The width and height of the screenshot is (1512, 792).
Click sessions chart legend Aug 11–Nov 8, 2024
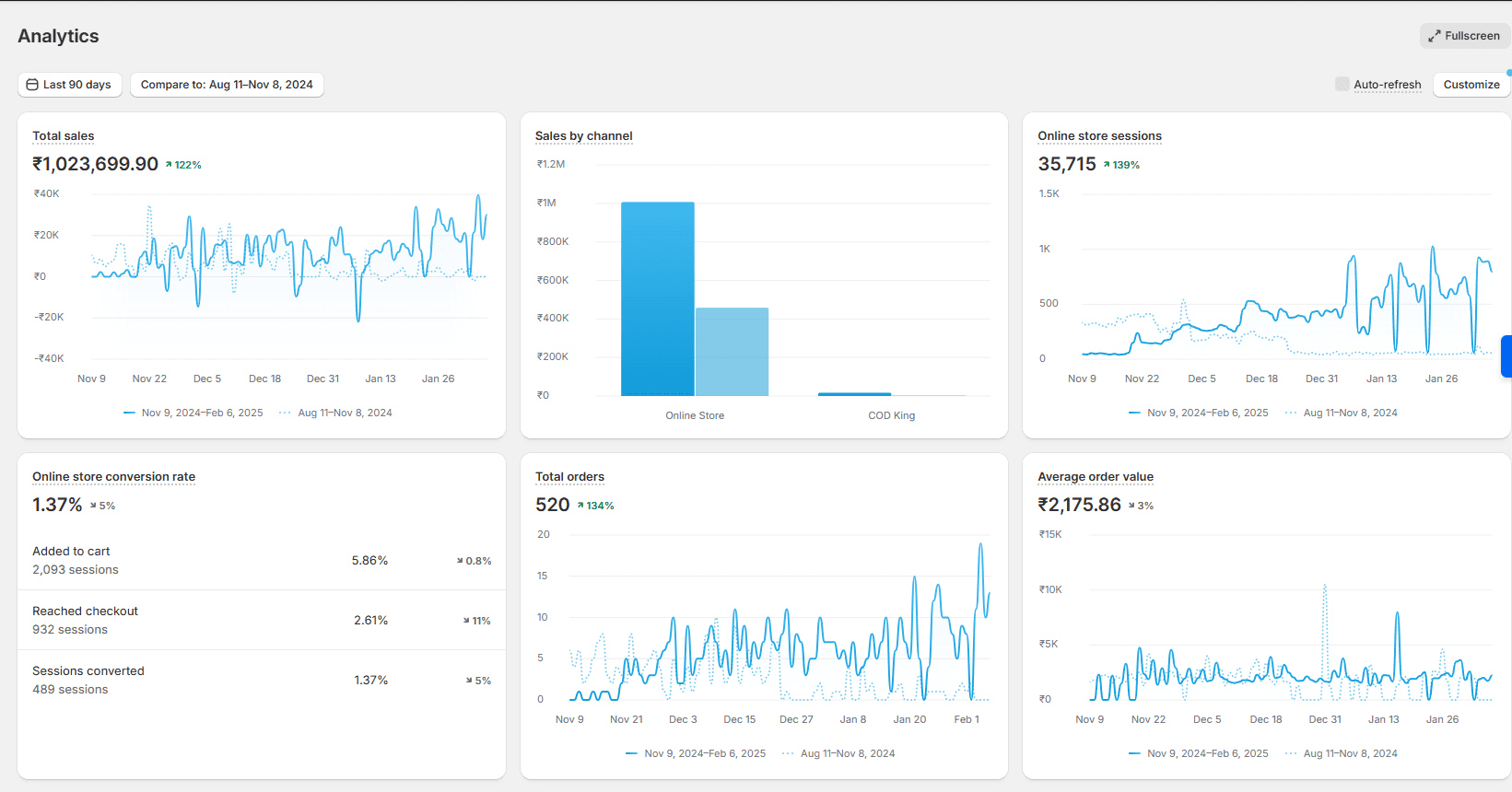1342,413
